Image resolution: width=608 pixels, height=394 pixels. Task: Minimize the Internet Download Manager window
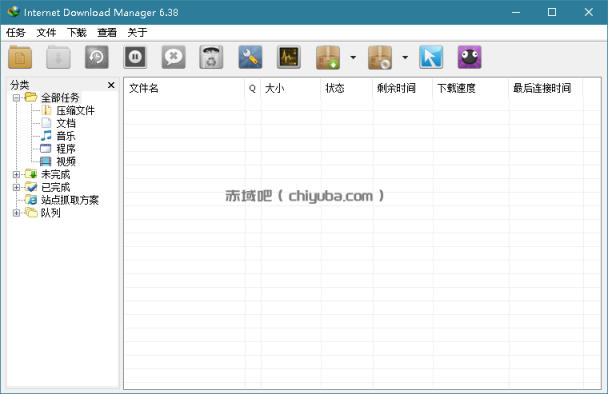point(516,12)
